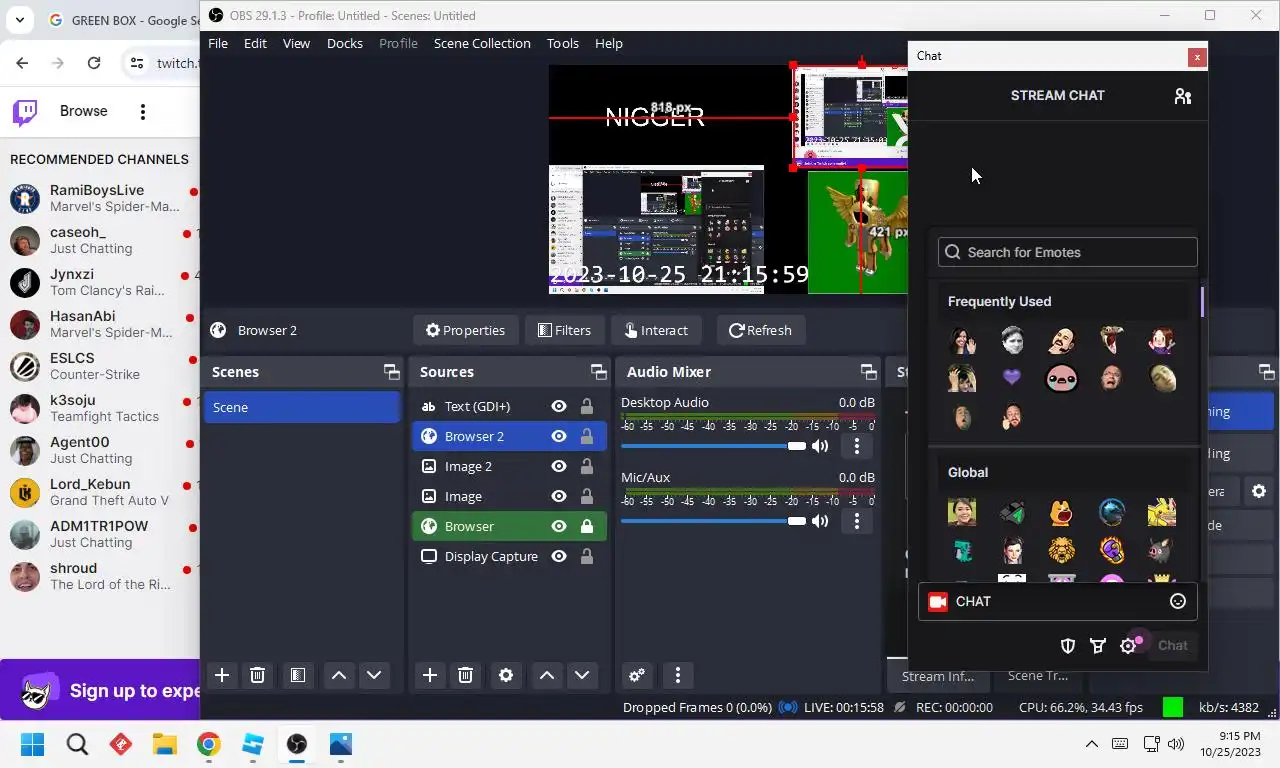Switch to the Scene Tr... tab
1280x768 pixels.
click(1037, 676)
